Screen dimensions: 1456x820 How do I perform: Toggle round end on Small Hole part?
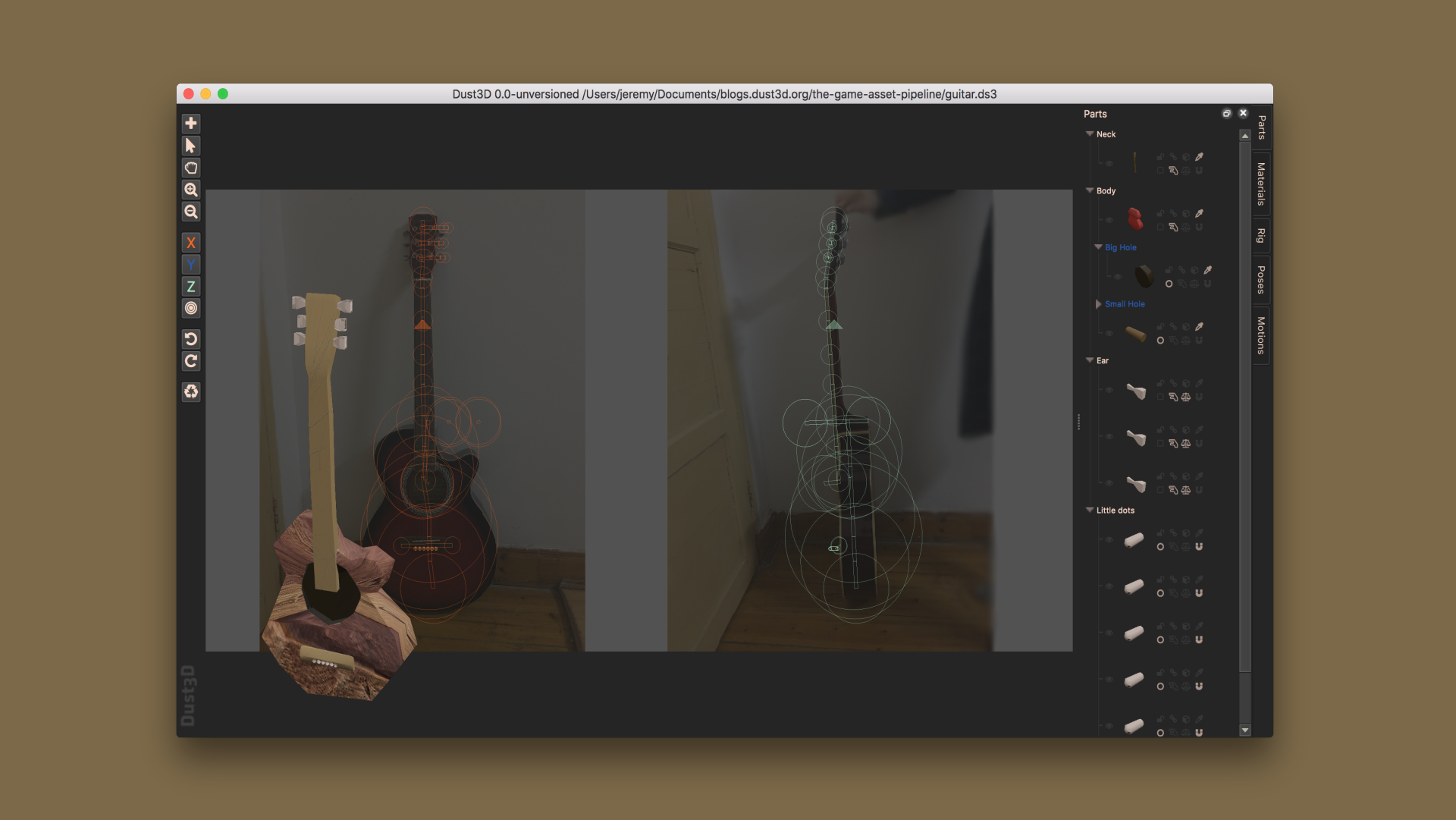point(1160,341)
